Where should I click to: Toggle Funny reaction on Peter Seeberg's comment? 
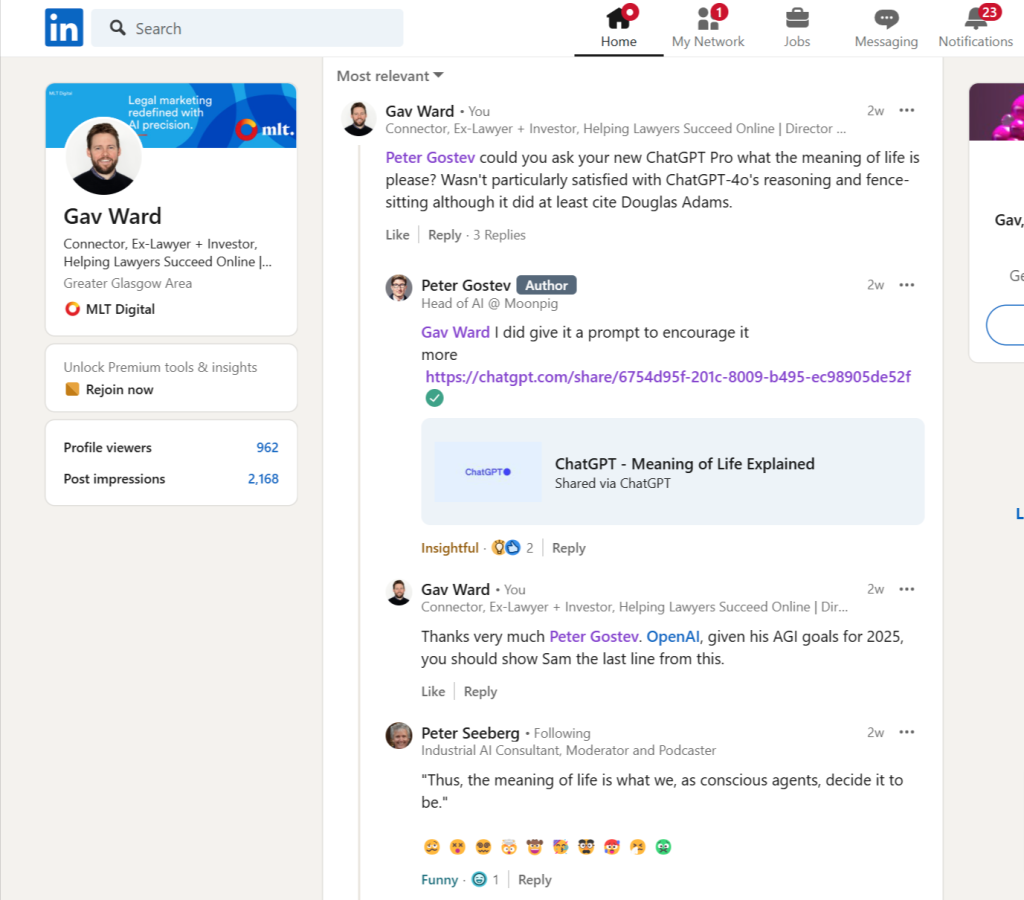click(440, 880)
